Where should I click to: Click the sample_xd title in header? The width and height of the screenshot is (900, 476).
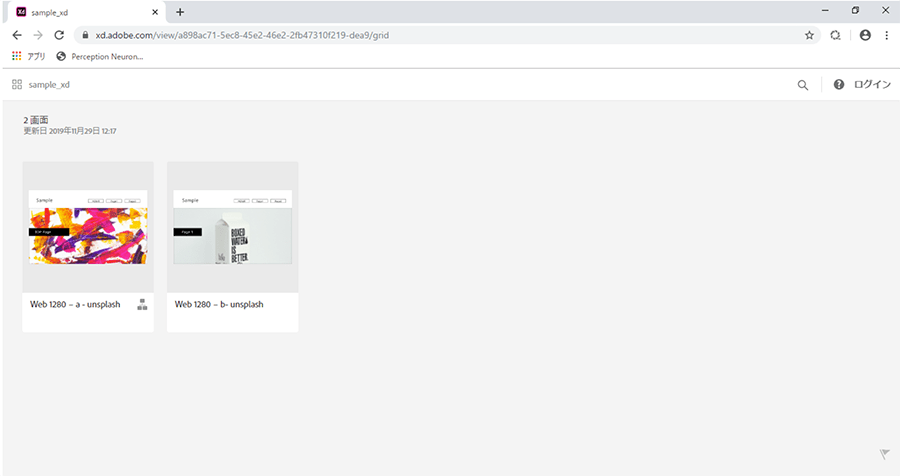pos(49,84)
